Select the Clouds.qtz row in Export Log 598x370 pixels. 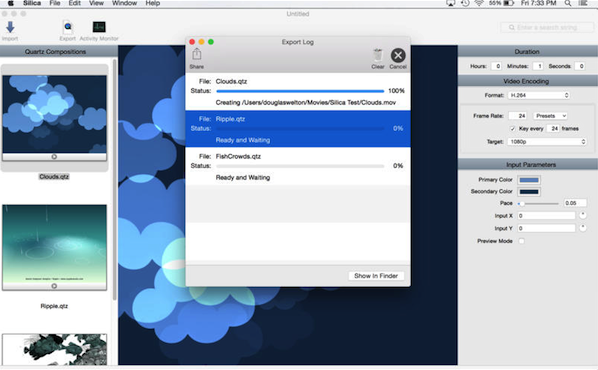point(298,92)
